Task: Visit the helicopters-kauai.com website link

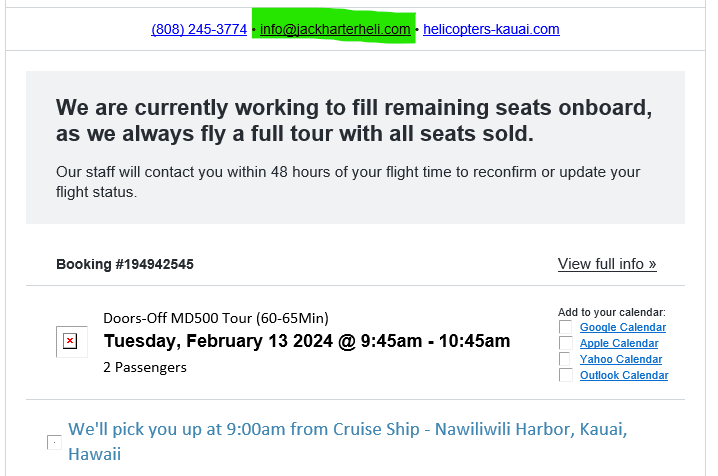Action: [x=491, y=29]
